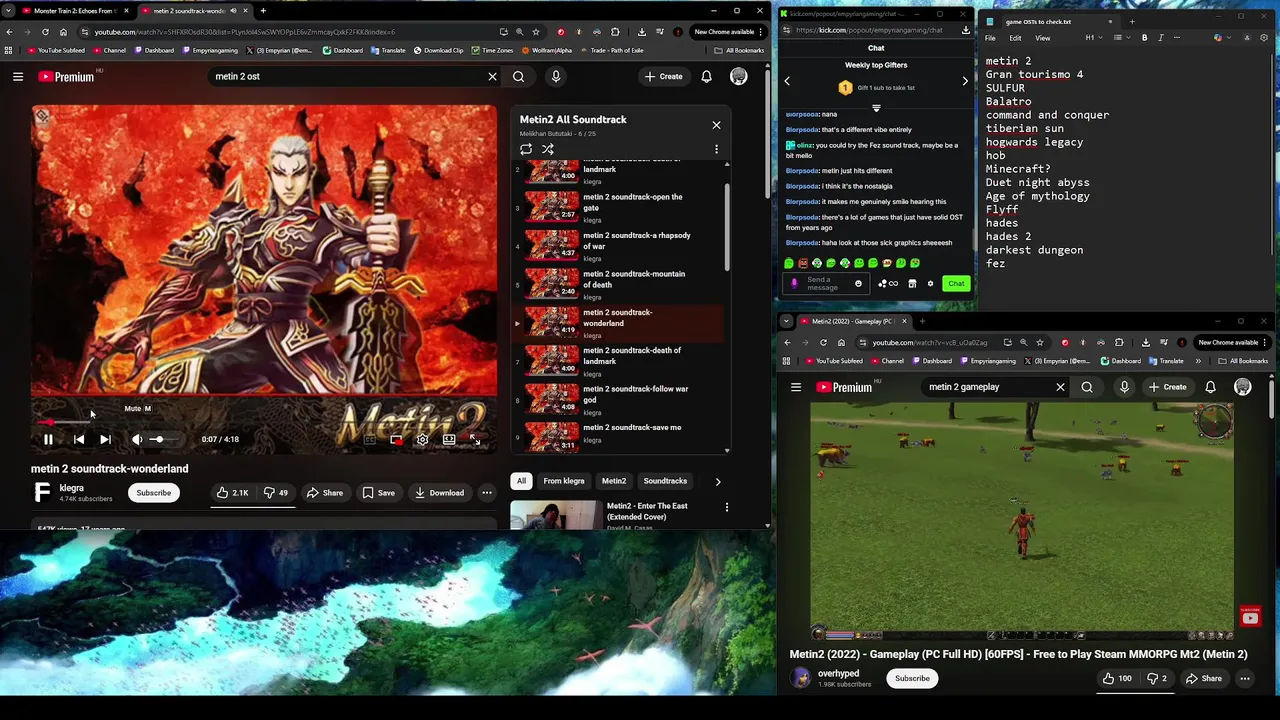Open the emoji picker in Kick chat
Viewport: 1280px width, 720px height.
click(x=858, y=284)
